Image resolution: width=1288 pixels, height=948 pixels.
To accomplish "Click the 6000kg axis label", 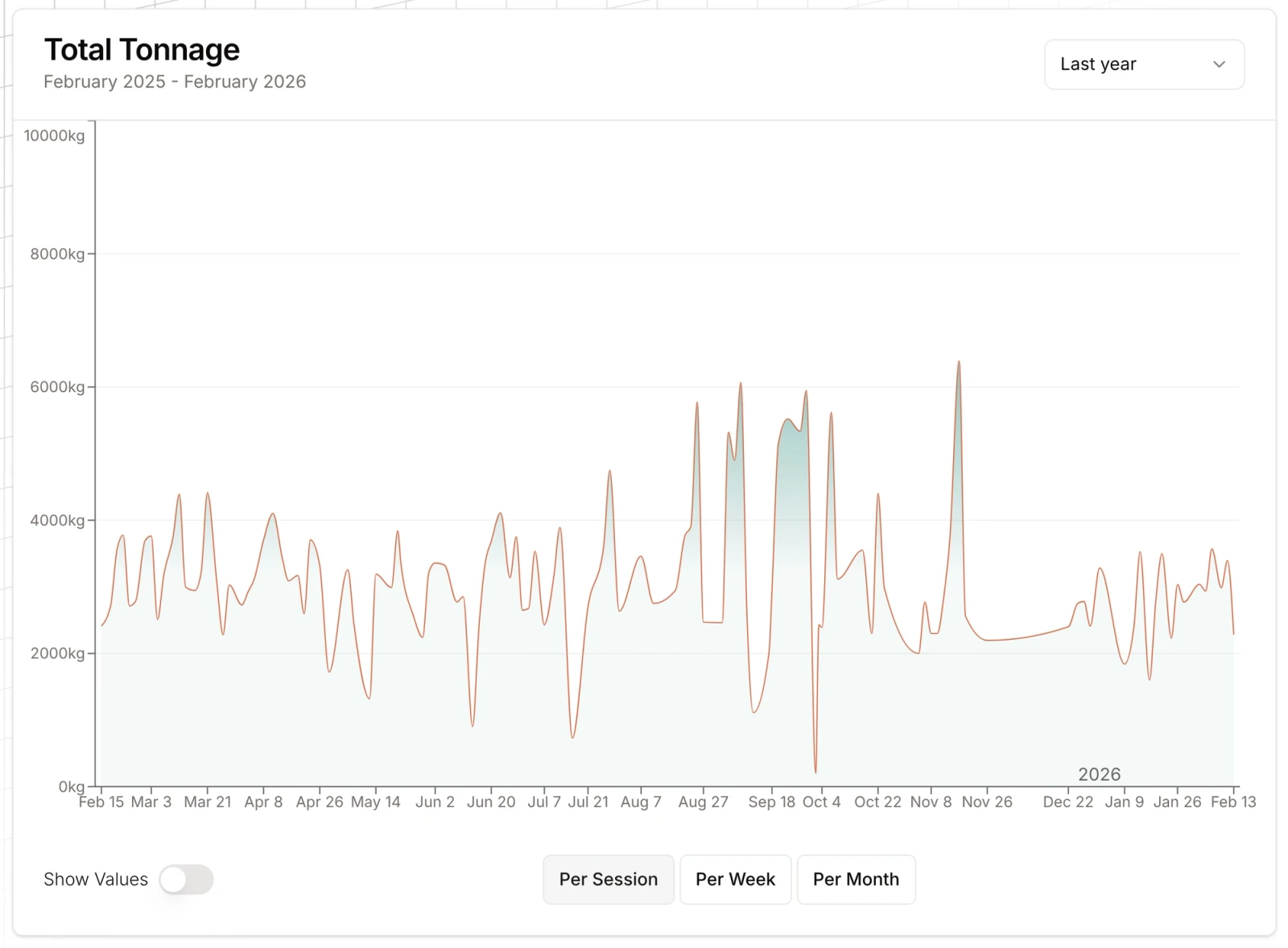I will click(x=57, y=387).
